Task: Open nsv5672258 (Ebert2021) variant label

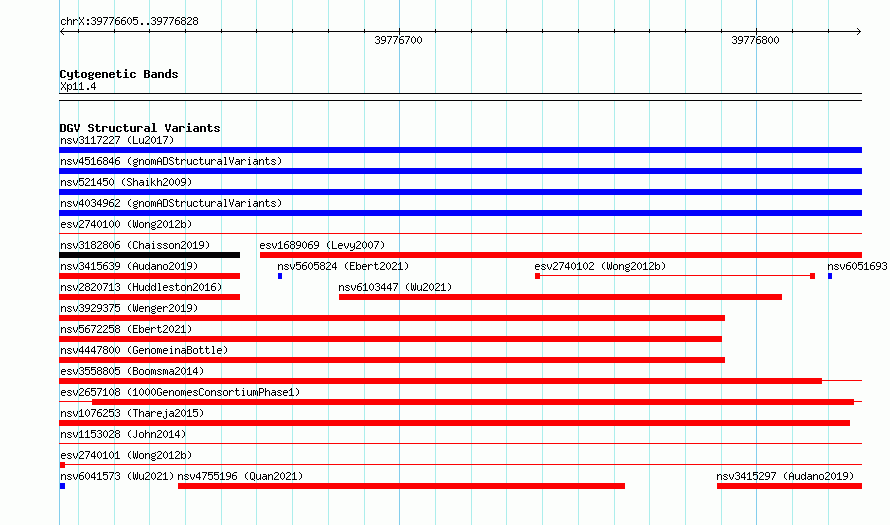Action: point(126,329)
